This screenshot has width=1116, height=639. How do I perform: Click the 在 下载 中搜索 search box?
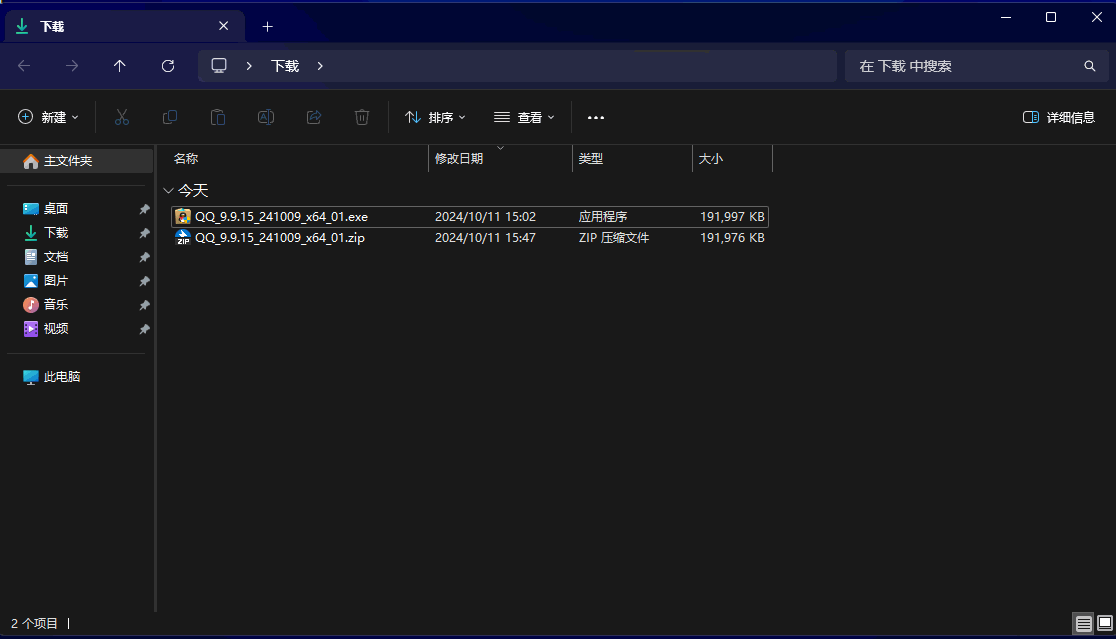click(965, 66)
